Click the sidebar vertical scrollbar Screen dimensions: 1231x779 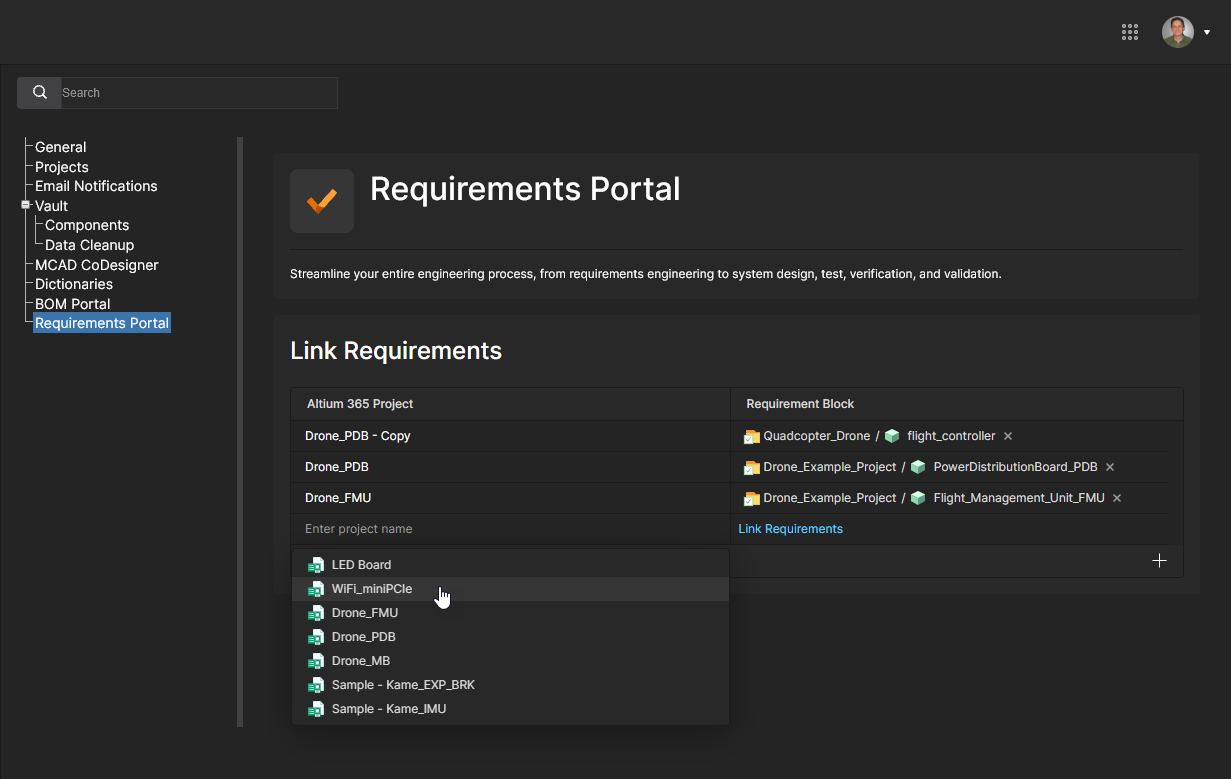[240, 430]
